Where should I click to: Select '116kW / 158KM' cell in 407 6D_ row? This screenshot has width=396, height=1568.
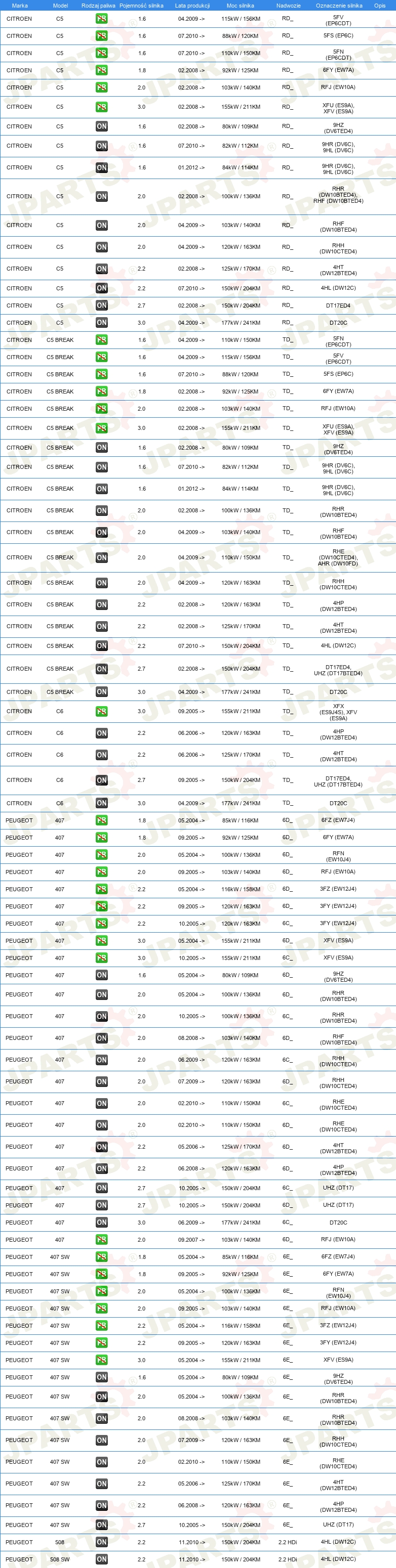coord(241,889)
